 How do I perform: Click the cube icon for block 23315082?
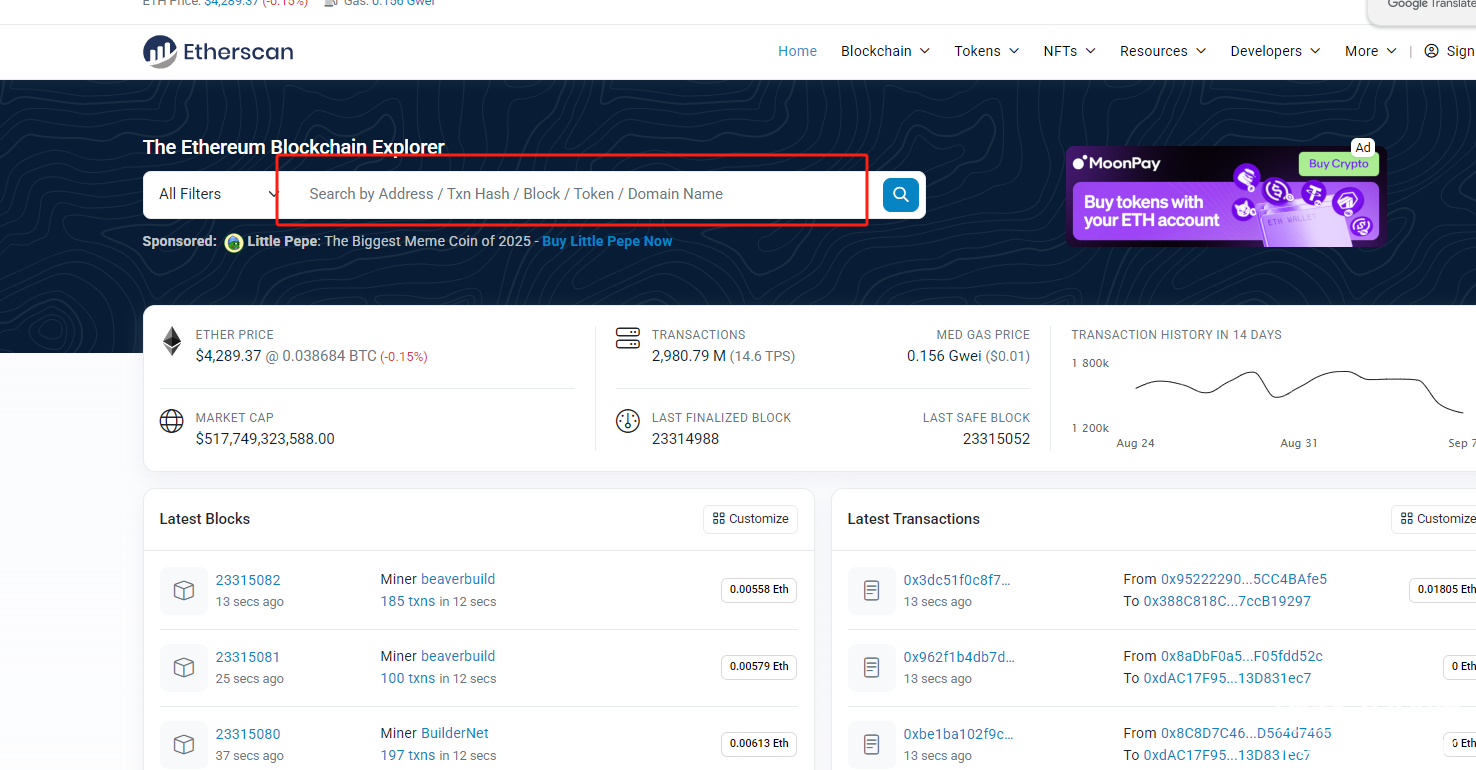[184, 591]
